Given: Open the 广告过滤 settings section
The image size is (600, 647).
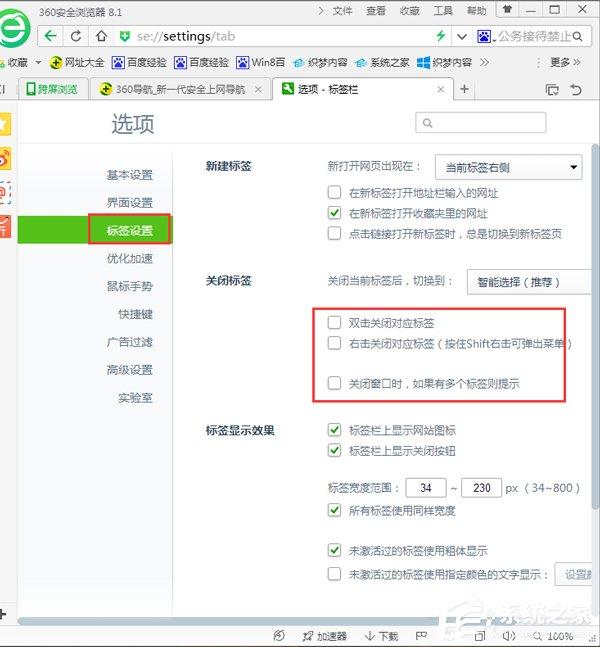Looking at the screenshot, I should tap(129, 342).
